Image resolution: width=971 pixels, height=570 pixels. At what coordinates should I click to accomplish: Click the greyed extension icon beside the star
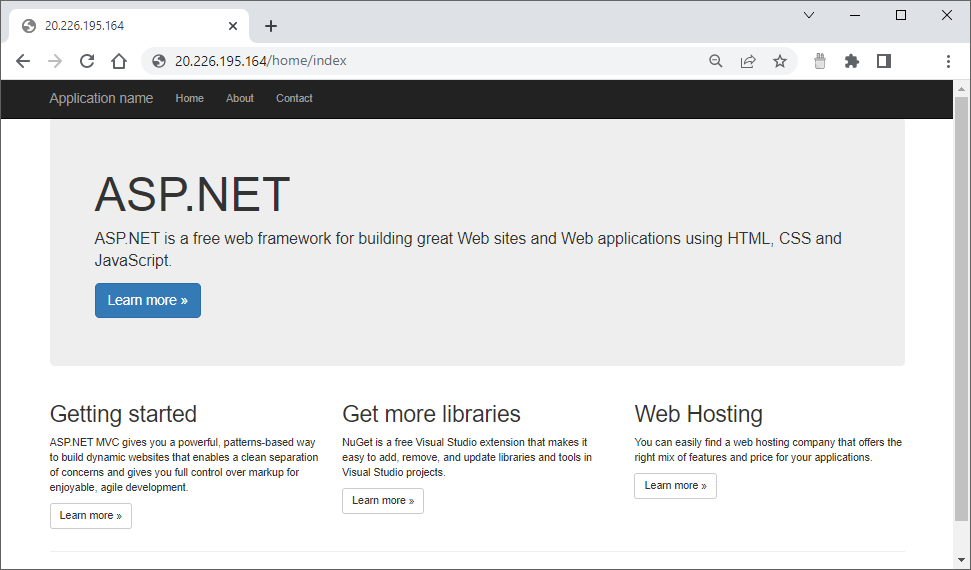[x=820, y=61]
